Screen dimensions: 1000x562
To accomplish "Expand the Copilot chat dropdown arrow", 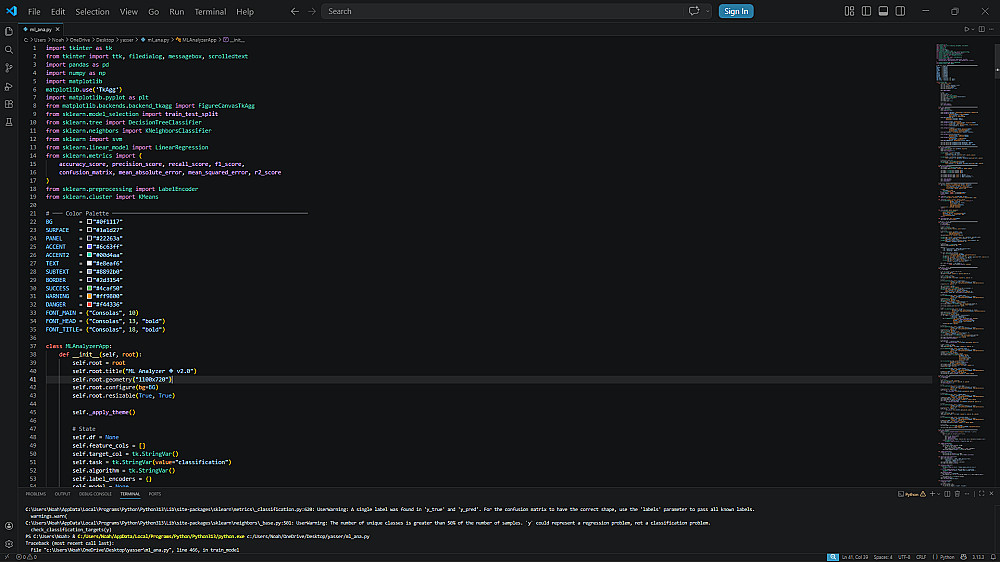I will coord(706,11).
